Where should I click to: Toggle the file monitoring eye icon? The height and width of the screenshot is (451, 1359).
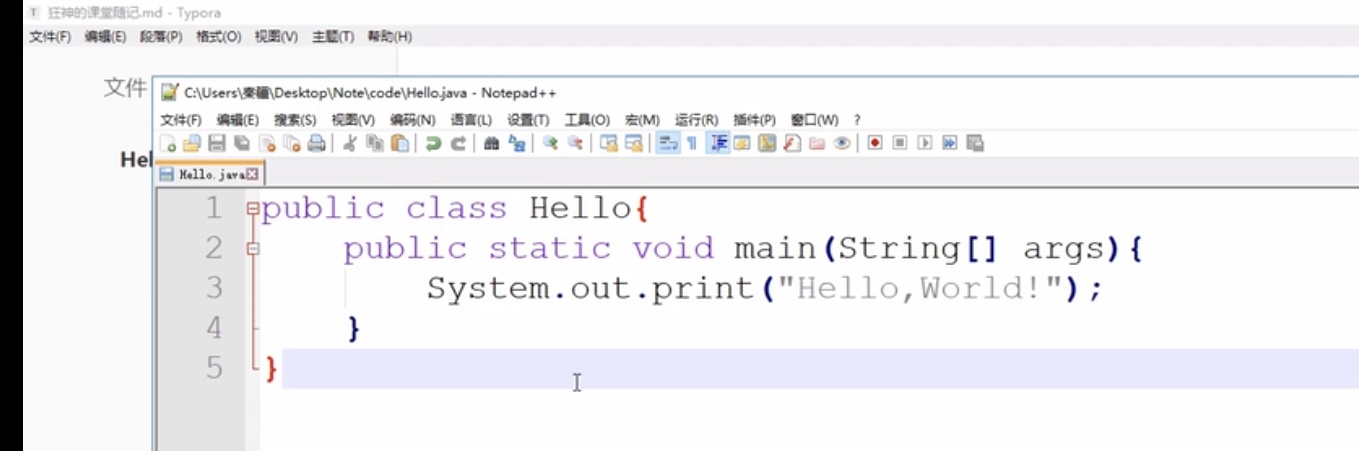point(841,143)
